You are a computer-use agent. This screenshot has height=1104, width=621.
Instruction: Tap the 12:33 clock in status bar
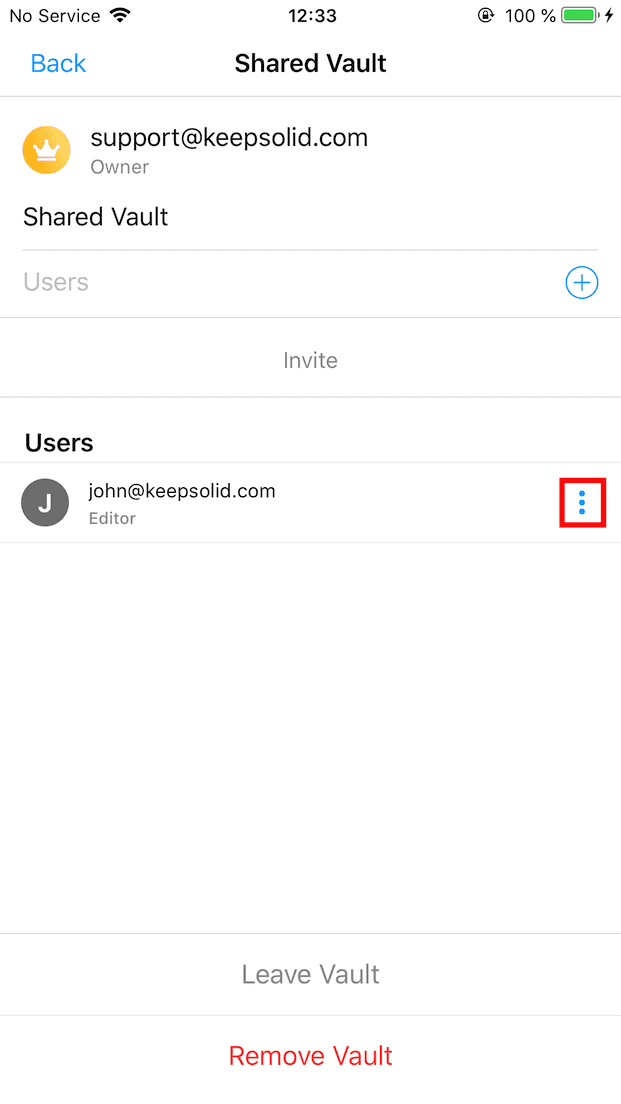pos(310,15)
